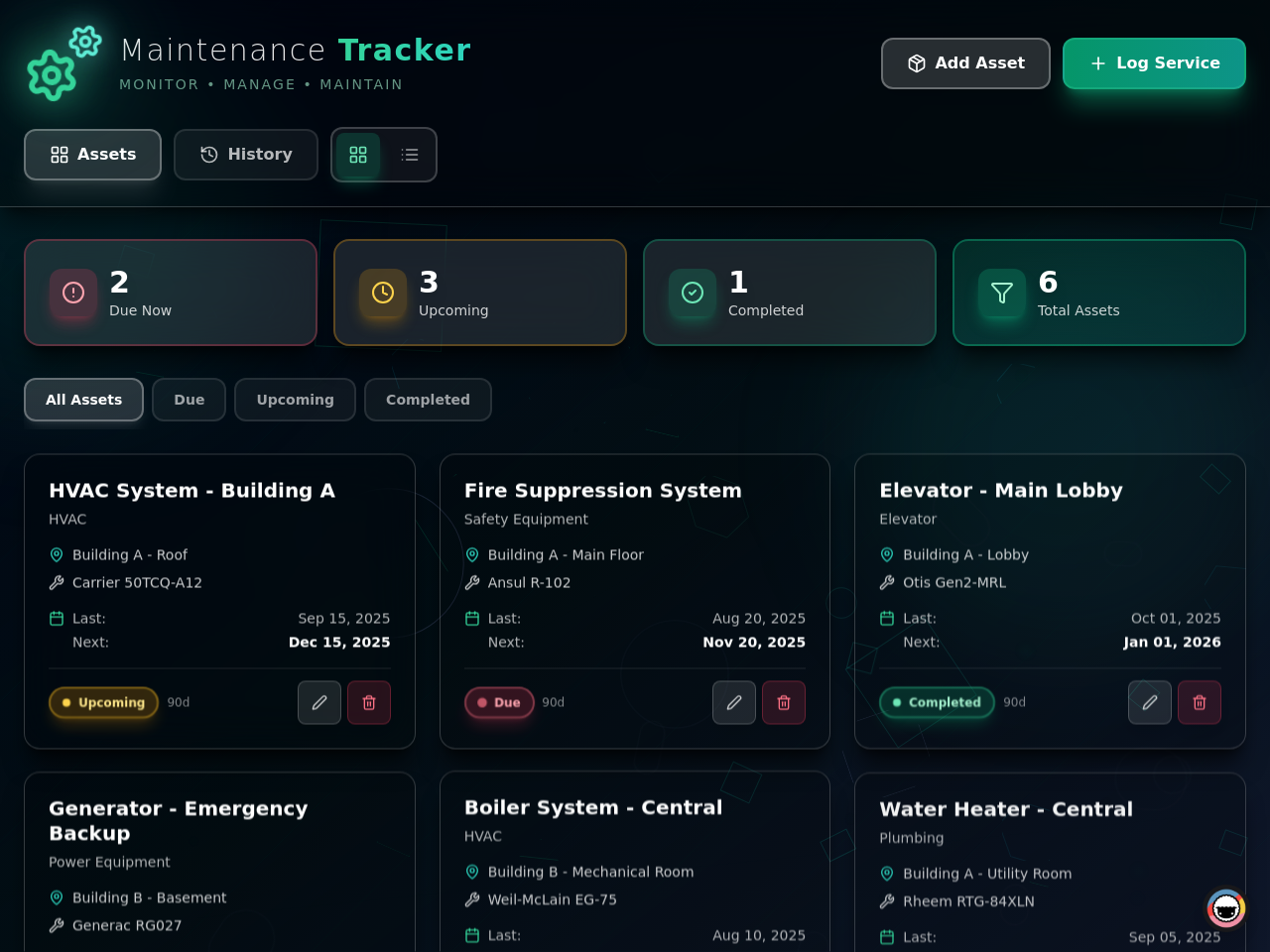Click the calendar icon on Fire Suppression card

[x=472, y=618]
